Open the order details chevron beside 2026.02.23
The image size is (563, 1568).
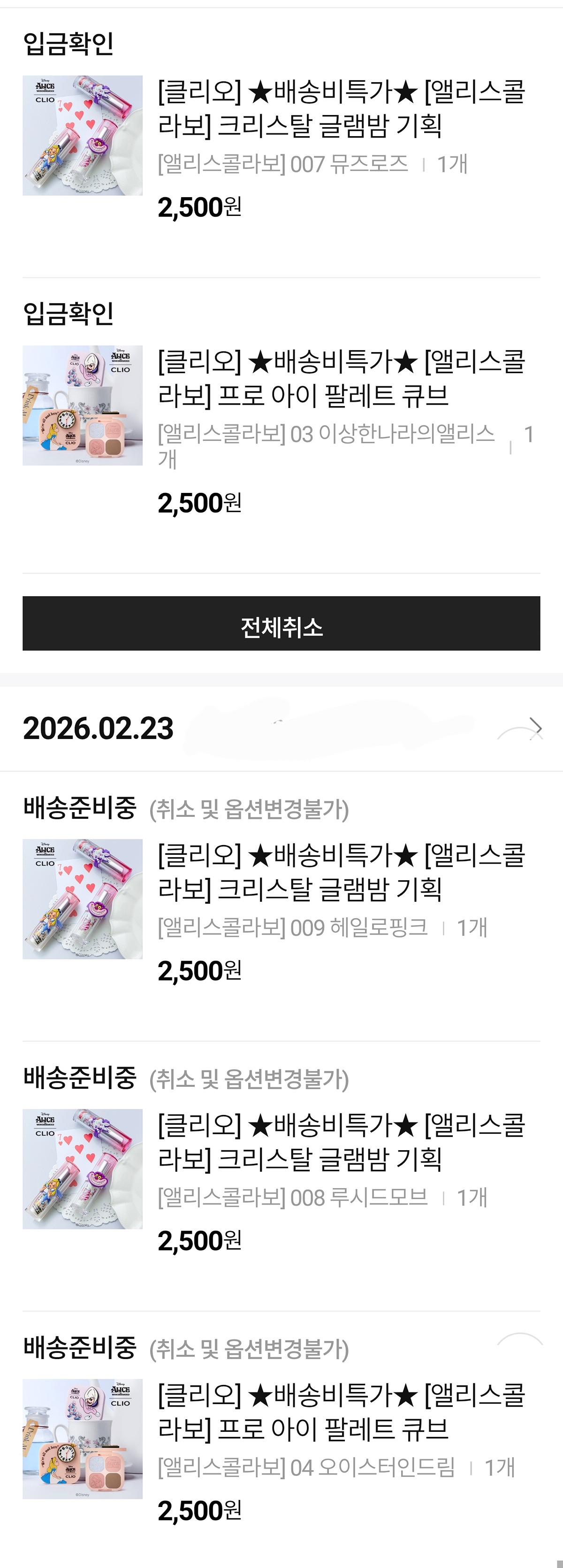(x=535, y=728)
